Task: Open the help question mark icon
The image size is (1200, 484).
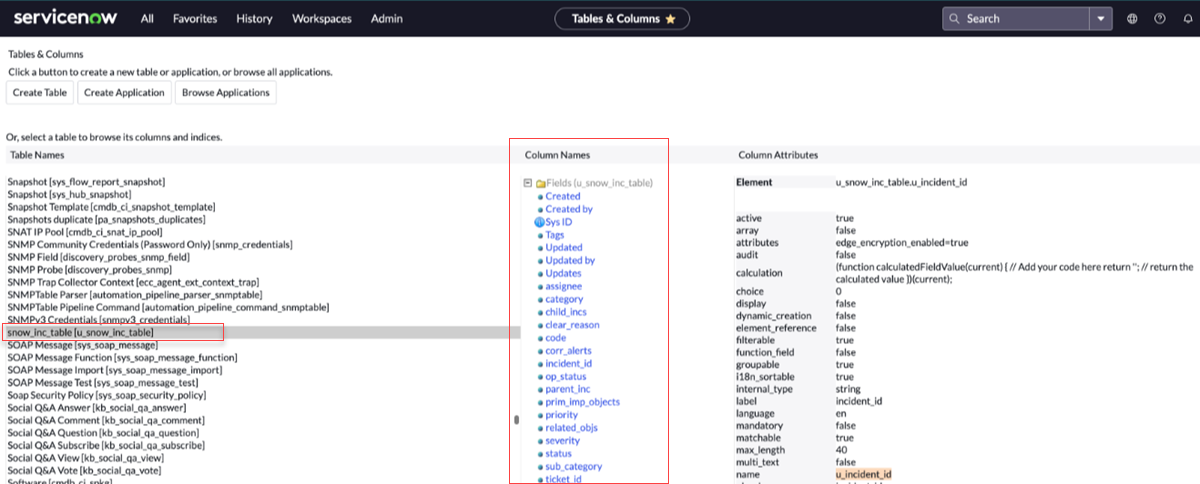Action: (x=1160, y=18)
